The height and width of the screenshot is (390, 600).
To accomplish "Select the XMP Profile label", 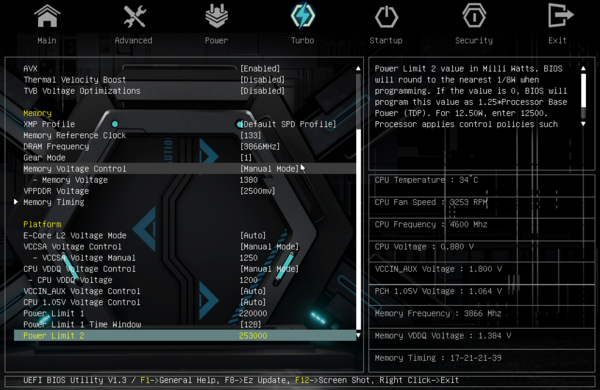I will [x=49, y=124].
